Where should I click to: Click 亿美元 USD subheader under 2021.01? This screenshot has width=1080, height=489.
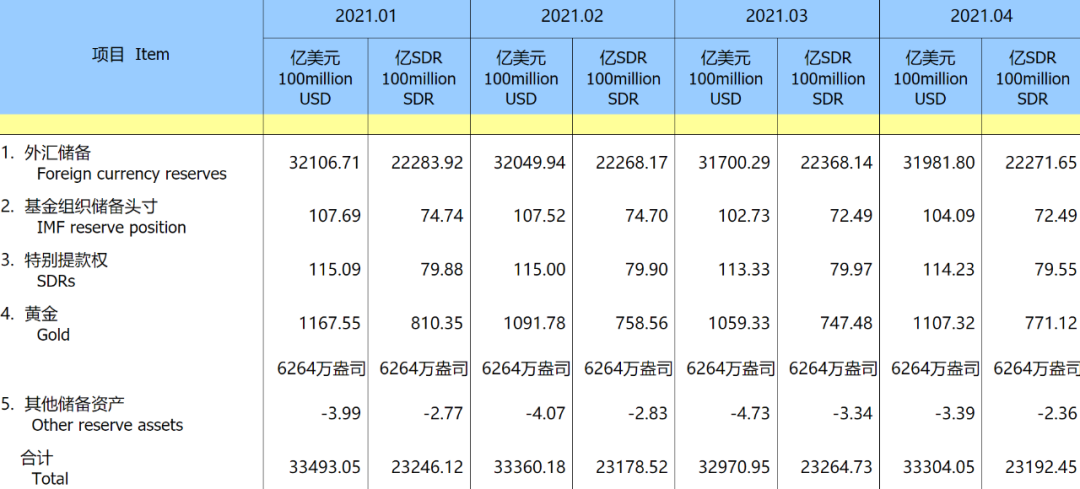(315, 78)
